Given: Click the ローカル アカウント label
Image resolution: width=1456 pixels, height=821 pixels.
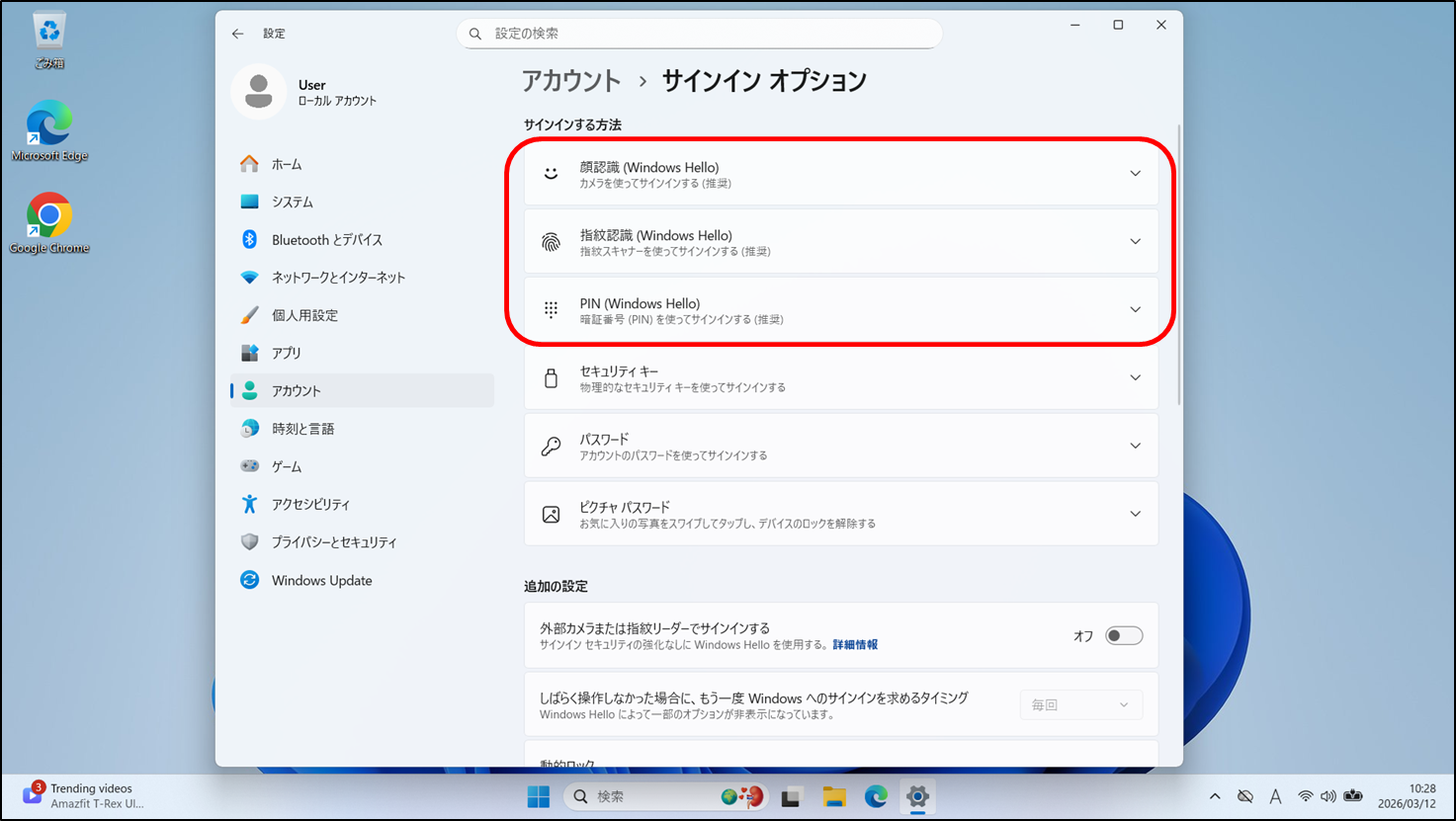Looking at the screenshot, I should pos(337,101).
